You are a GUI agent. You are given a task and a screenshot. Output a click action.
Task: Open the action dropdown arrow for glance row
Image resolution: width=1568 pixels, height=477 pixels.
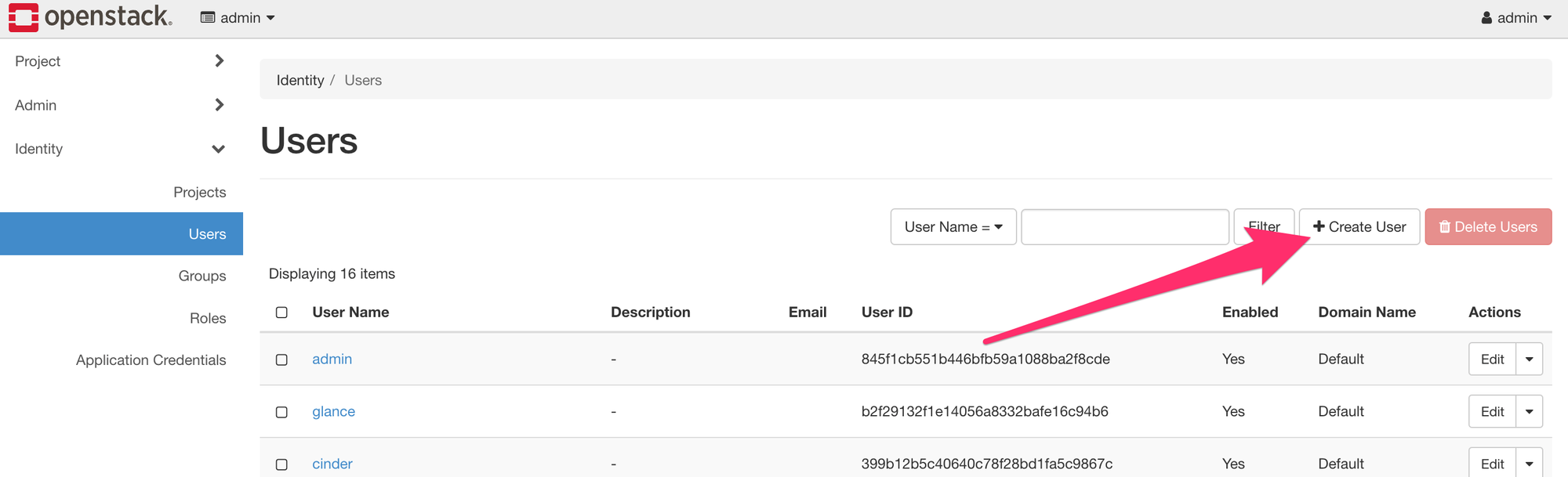coord(1529,411)
